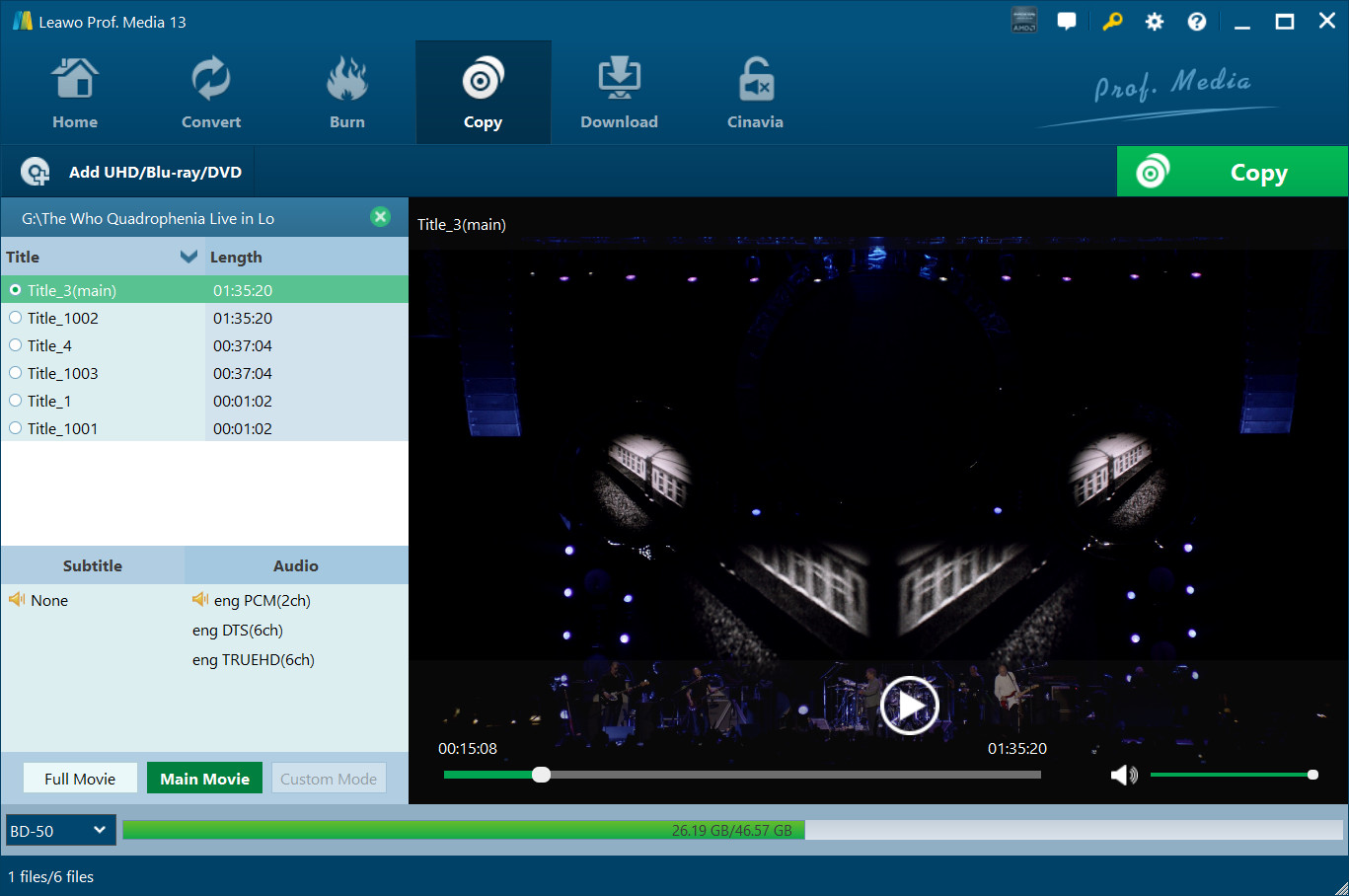Open the feedback chat bubble icon
1349x896 pixels.
[1067, 21]
